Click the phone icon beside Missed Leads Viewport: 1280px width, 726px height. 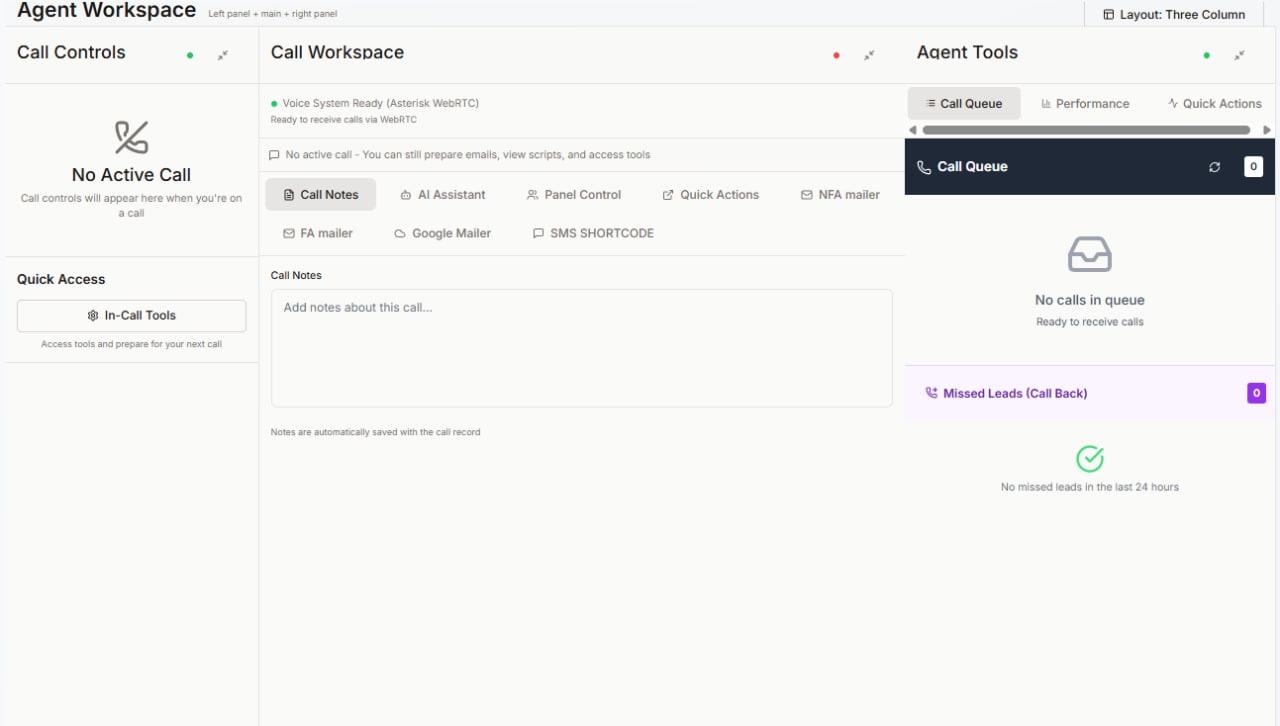point(932,393)
